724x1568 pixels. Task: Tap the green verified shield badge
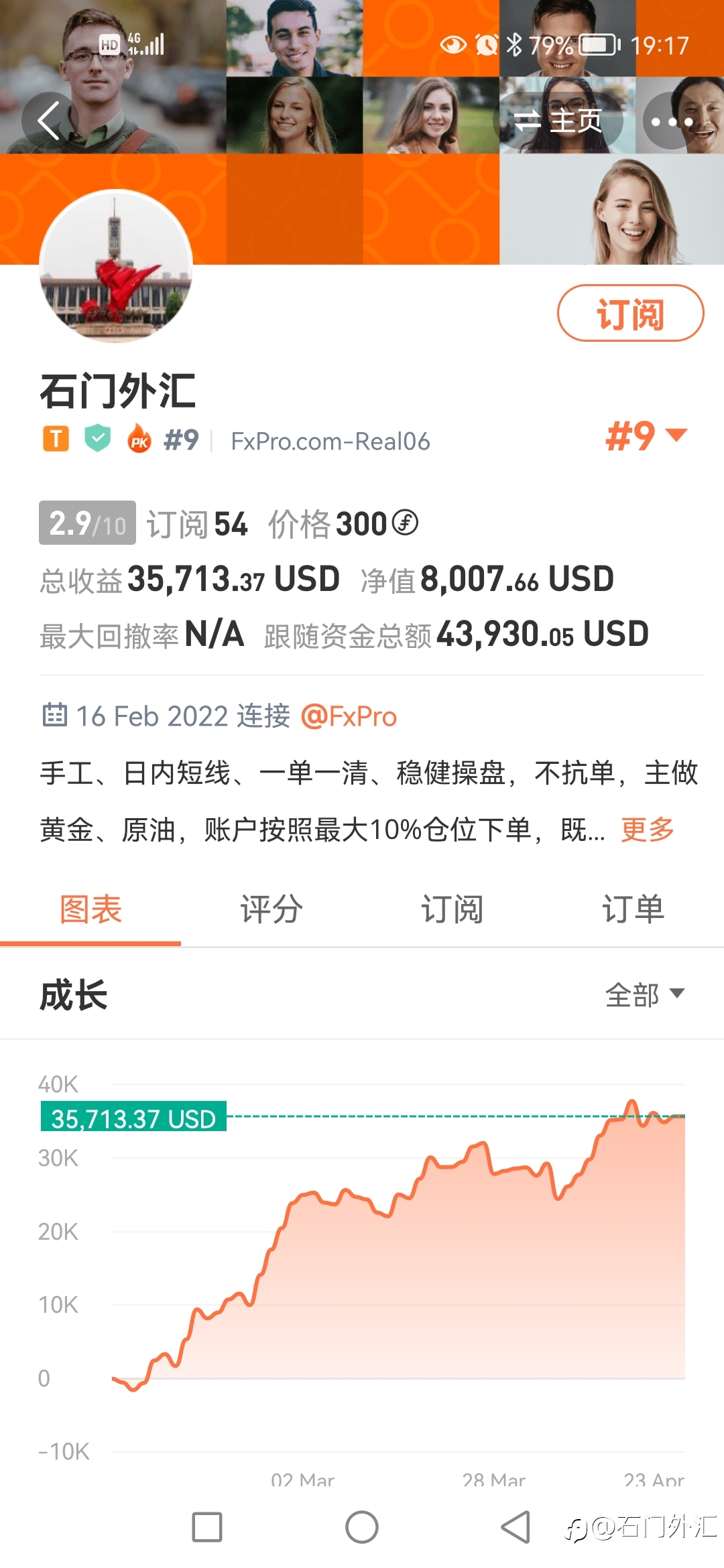coord(98,439)
